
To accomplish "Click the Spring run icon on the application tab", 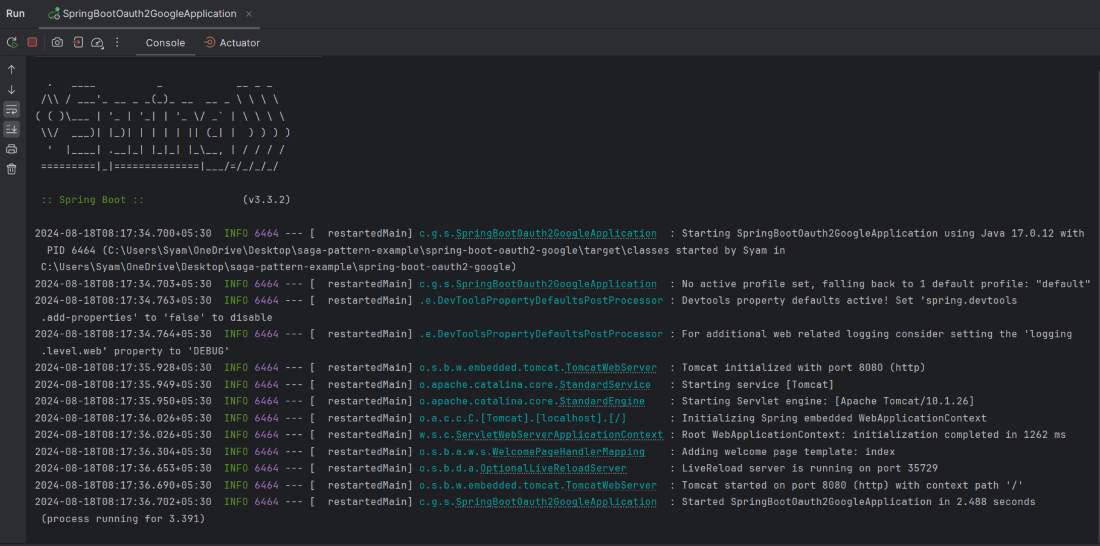I will pos(54,13).
